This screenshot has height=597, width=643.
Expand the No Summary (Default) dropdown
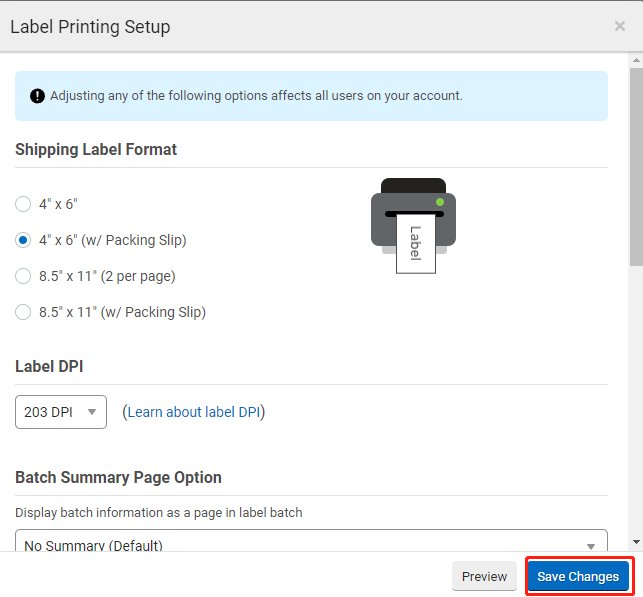click(x=311, y=545)
